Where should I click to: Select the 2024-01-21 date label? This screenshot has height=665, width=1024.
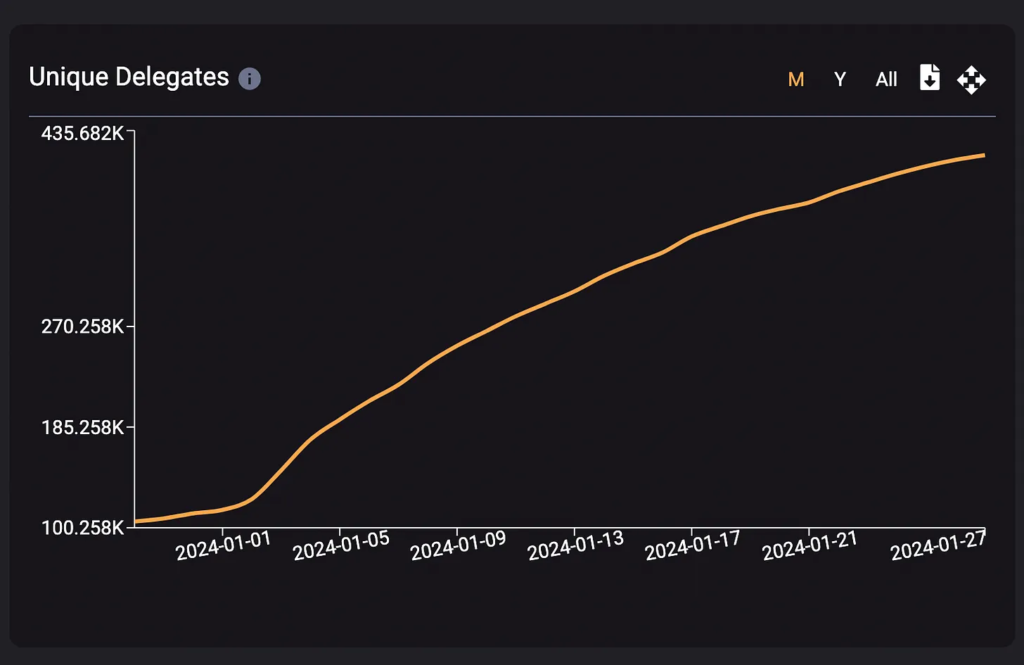point(810,546)
